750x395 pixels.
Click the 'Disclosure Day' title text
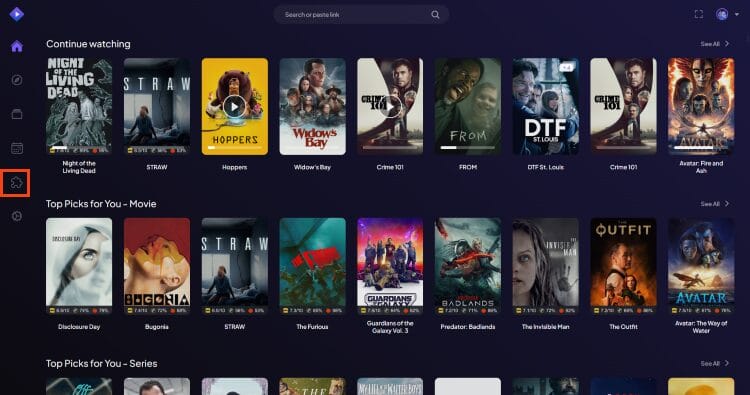click(x=79, y=327)
